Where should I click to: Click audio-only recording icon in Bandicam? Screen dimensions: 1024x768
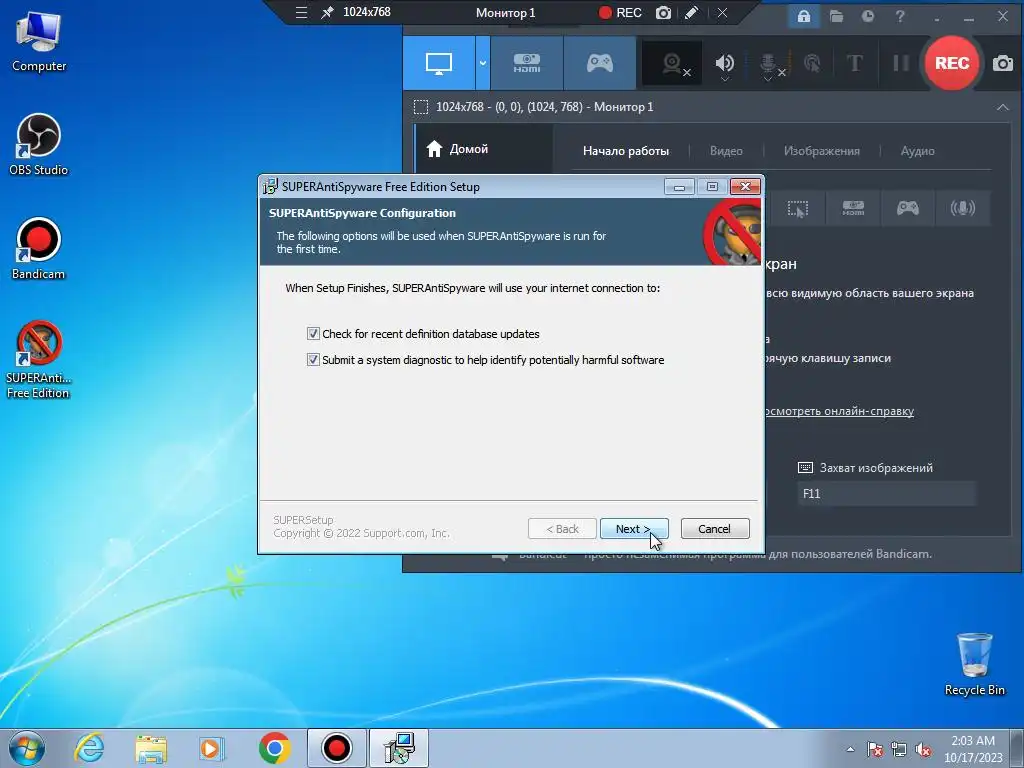tap(963, 208)
